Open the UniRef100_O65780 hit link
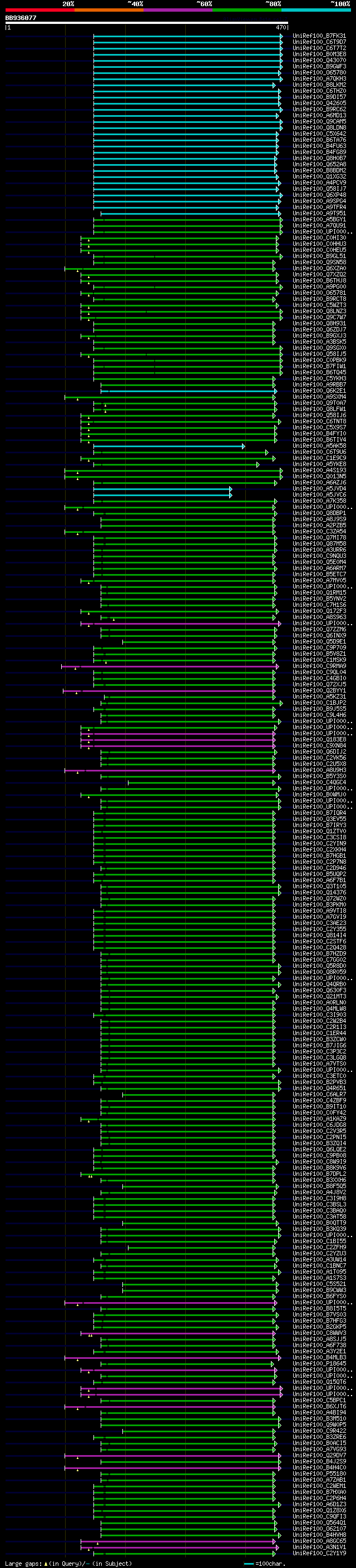Viewport: 356px width, 1568px height. (x=319, y=72)
